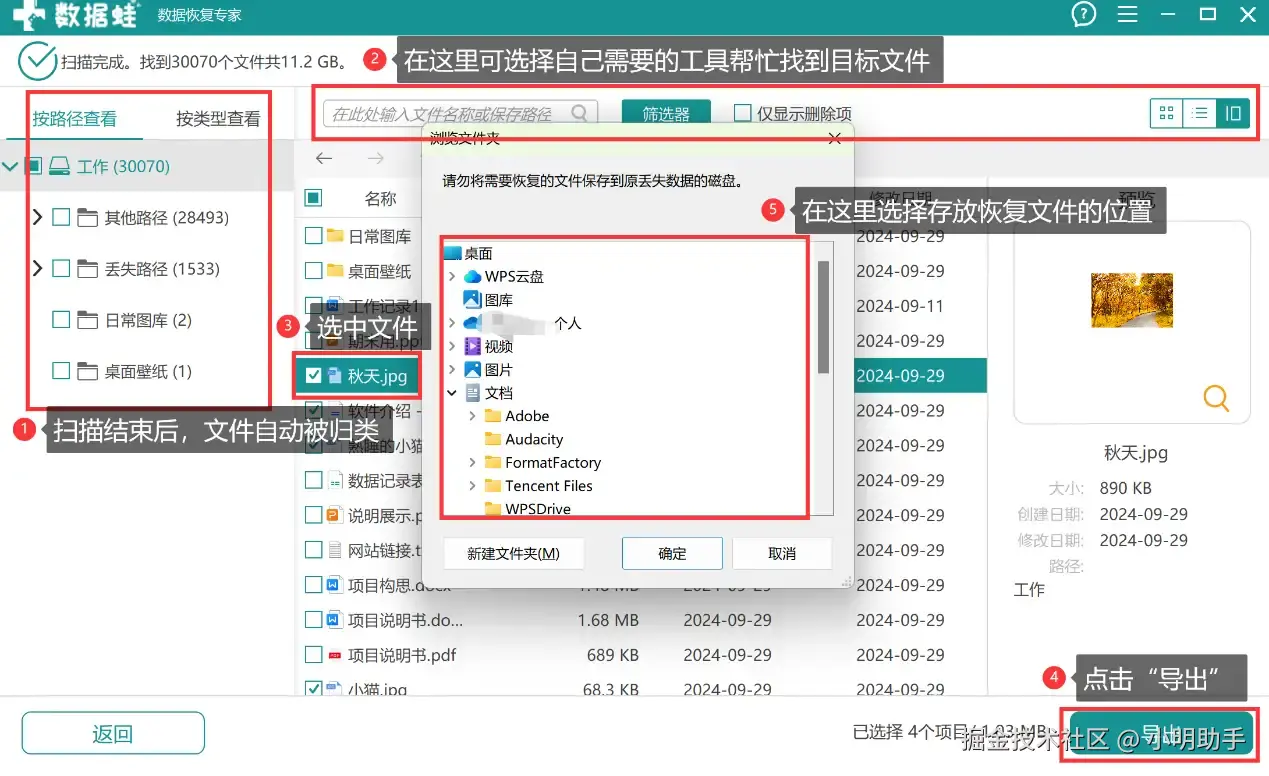The height and width of the screenshot is (776, 1269).
Task: Toggle 仅显示删除项 checkbox
Action: click(x=742, y=113)
